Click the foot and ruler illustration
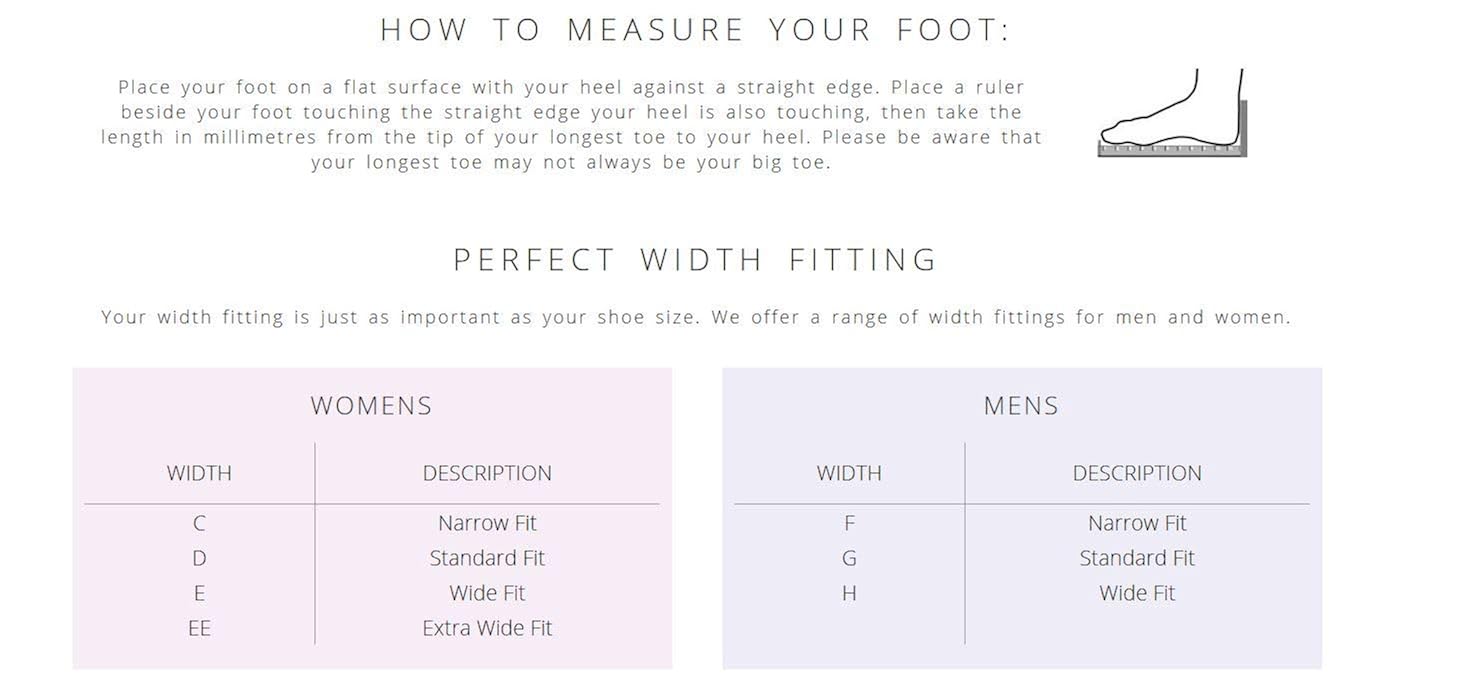 (x=1172, y=114)
